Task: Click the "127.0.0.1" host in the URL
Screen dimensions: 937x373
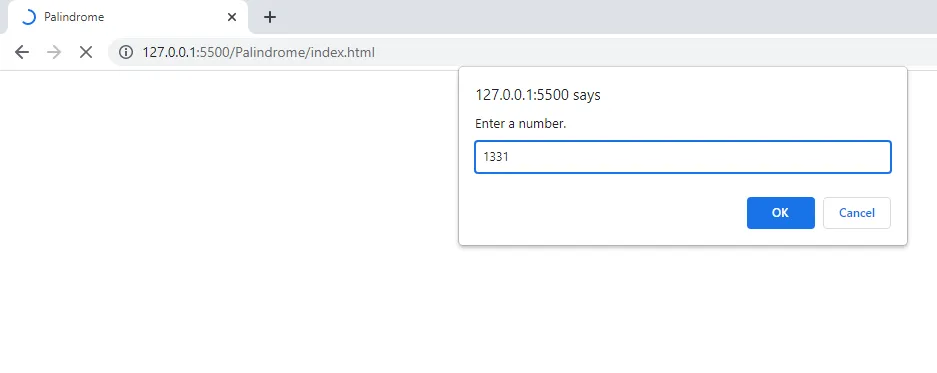Action: pyautogui.click(x=171, y=53)
